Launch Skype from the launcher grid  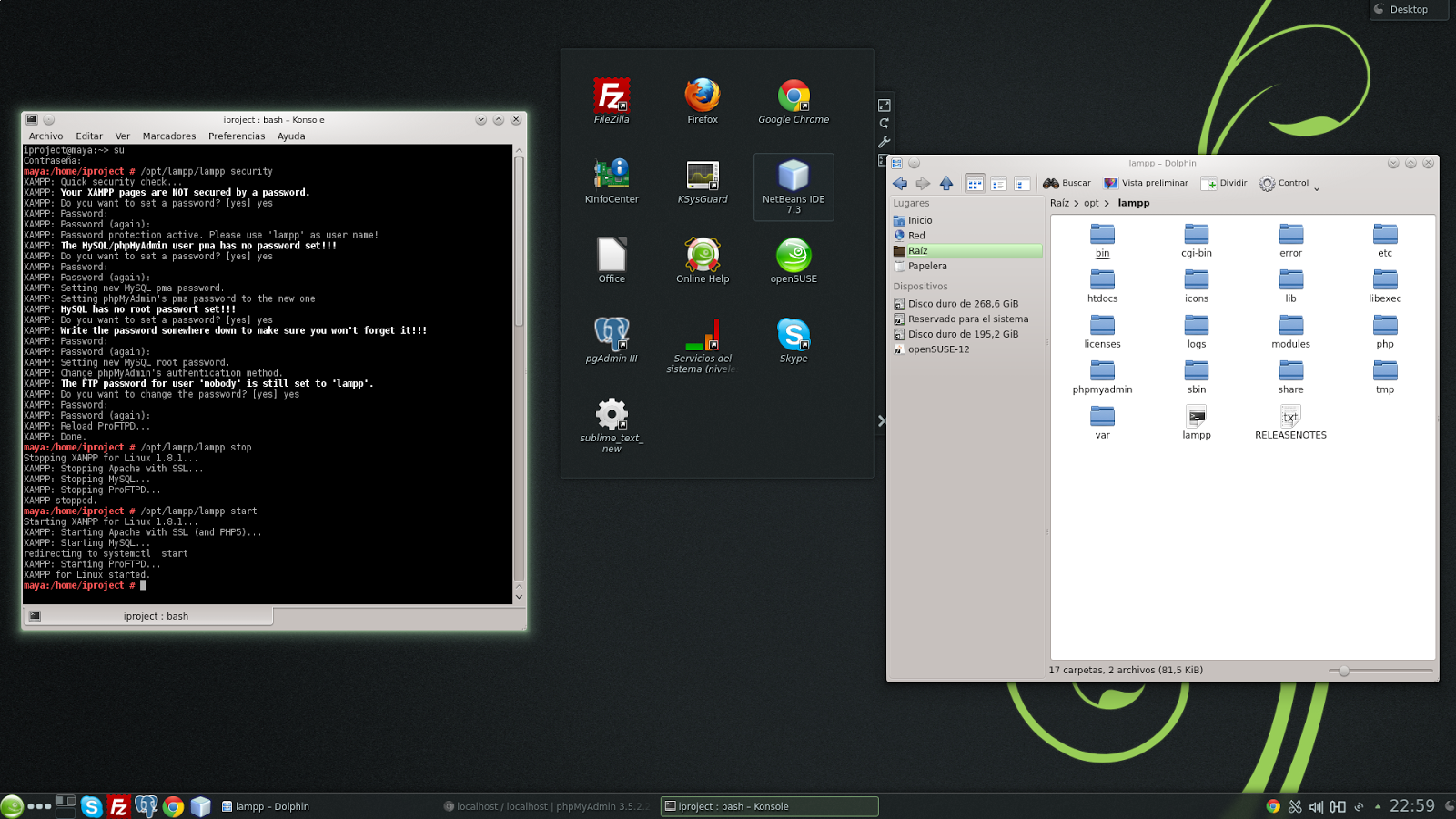tap(793, 335)
